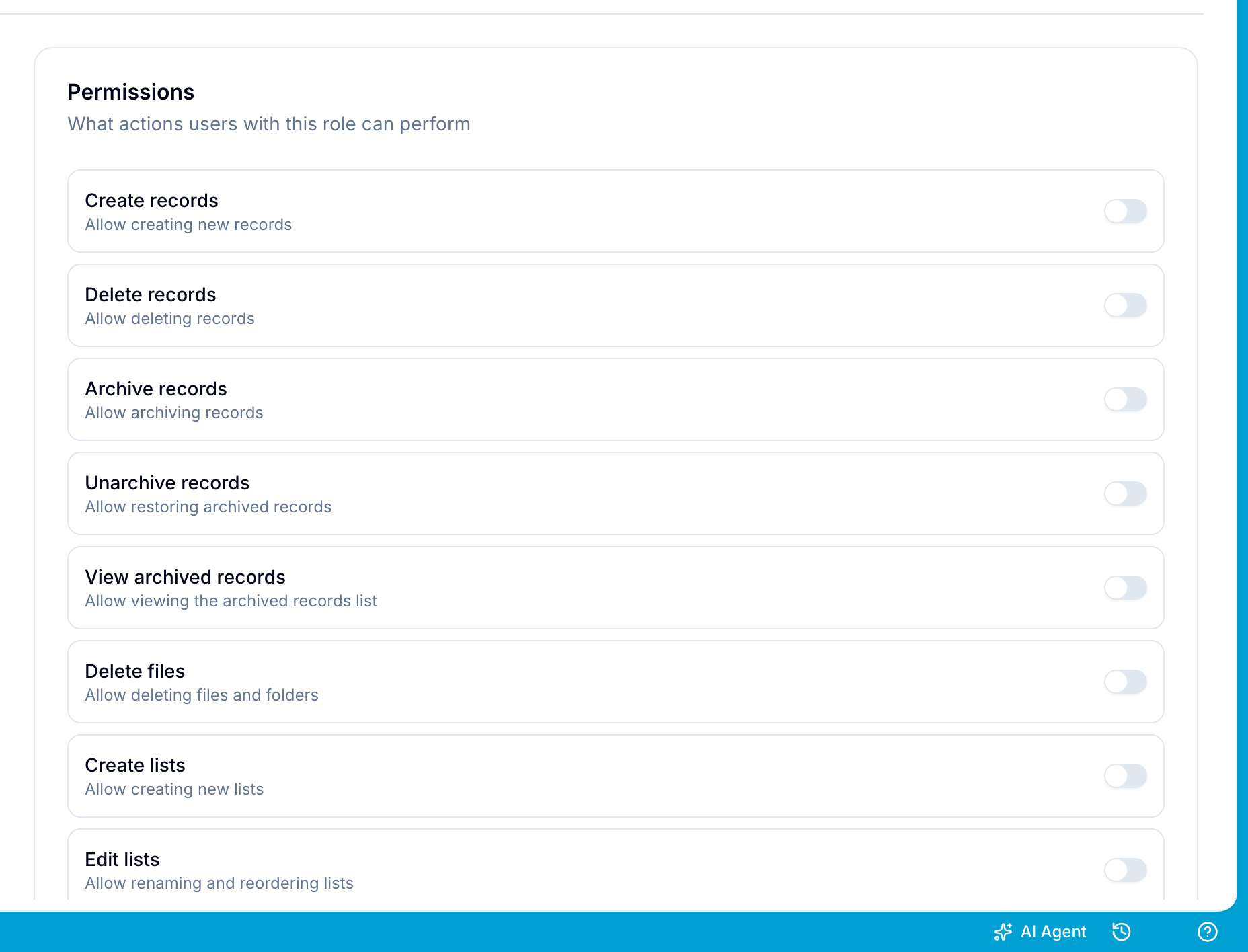Turn on Archive records permission
Image resolution: width=1248 pixels, height=952 pixels.
(x=1125, y=399)
